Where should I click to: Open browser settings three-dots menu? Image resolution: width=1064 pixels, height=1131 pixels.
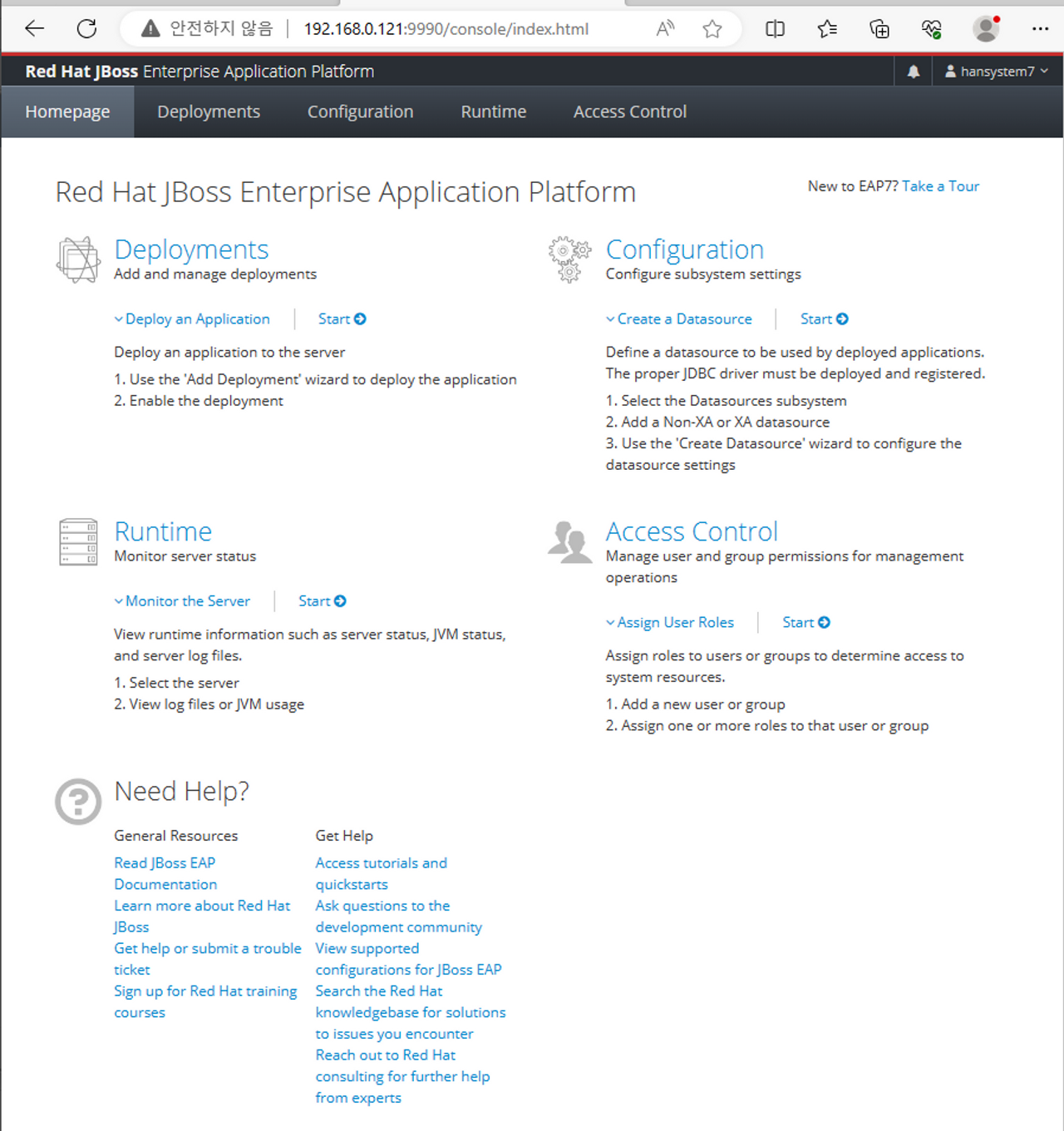1040,29
